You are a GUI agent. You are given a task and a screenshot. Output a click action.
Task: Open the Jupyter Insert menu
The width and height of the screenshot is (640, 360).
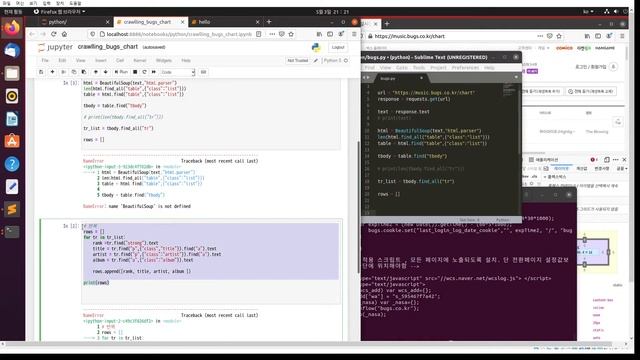101,60
